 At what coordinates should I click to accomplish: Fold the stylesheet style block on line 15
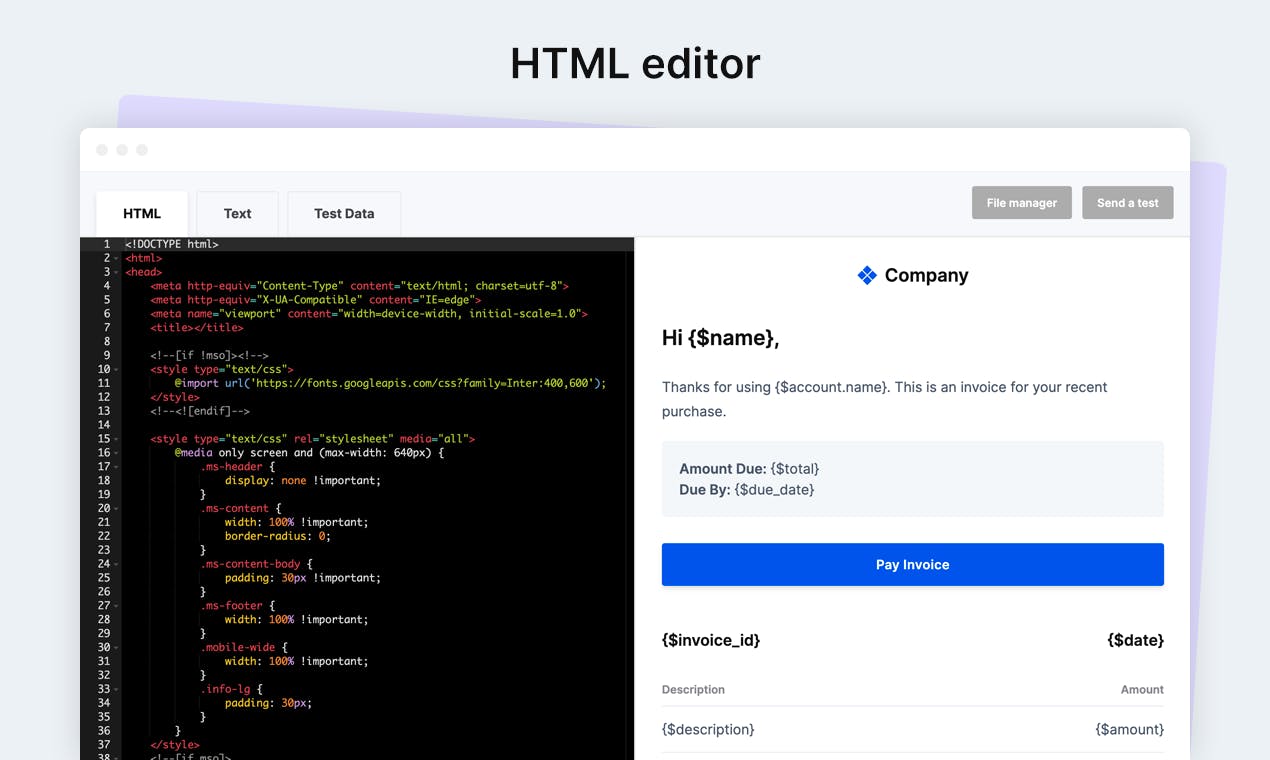116,439
